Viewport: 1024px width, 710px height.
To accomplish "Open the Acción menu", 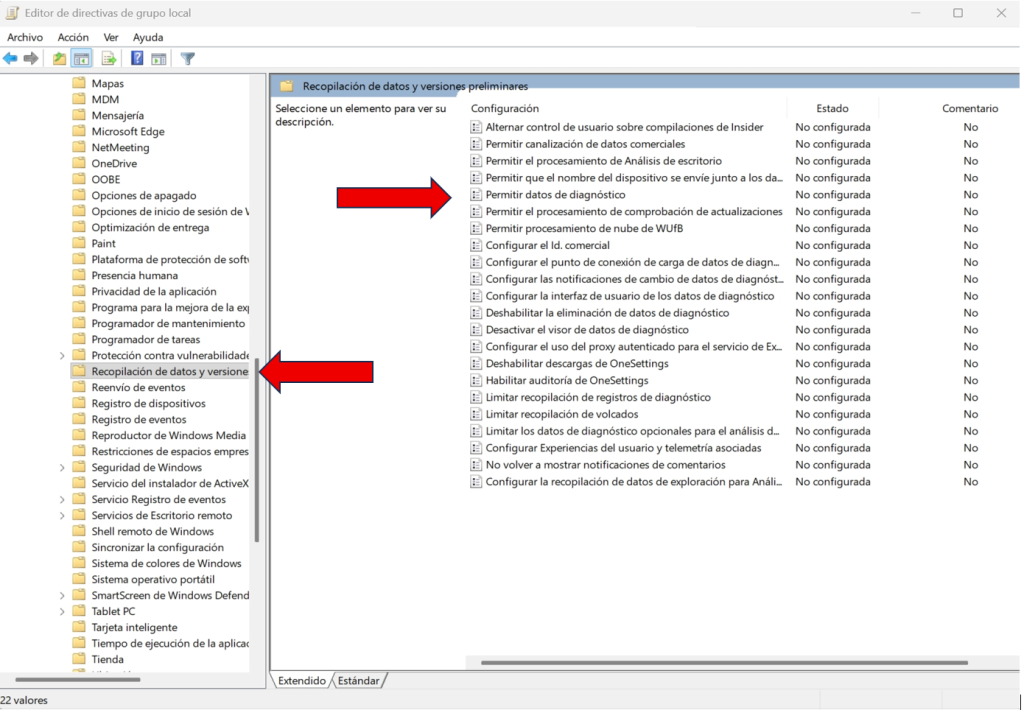I will pos(73,37).
